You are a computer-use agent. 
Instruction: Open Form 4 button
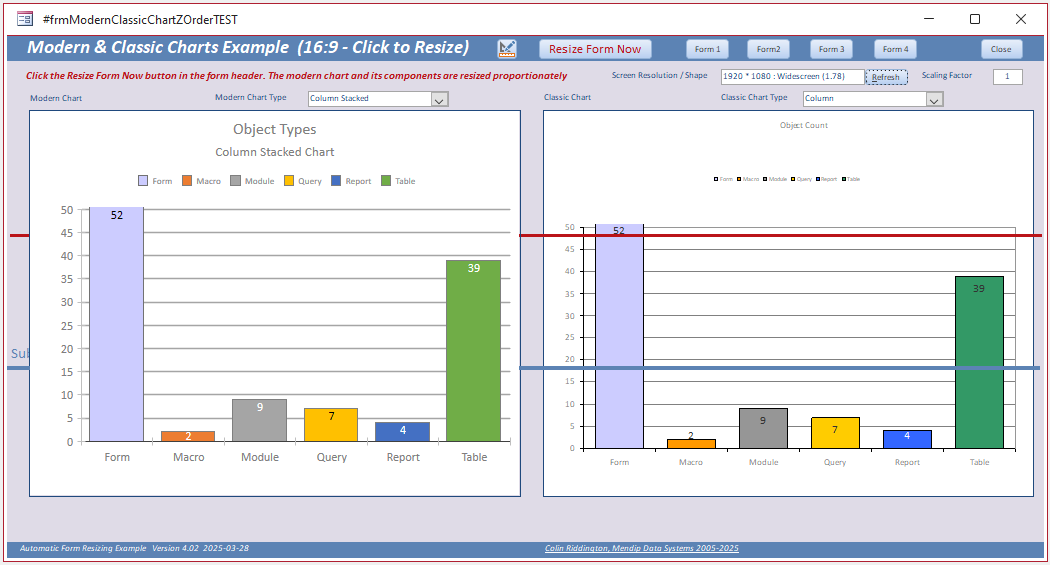[x=895, y=49]
